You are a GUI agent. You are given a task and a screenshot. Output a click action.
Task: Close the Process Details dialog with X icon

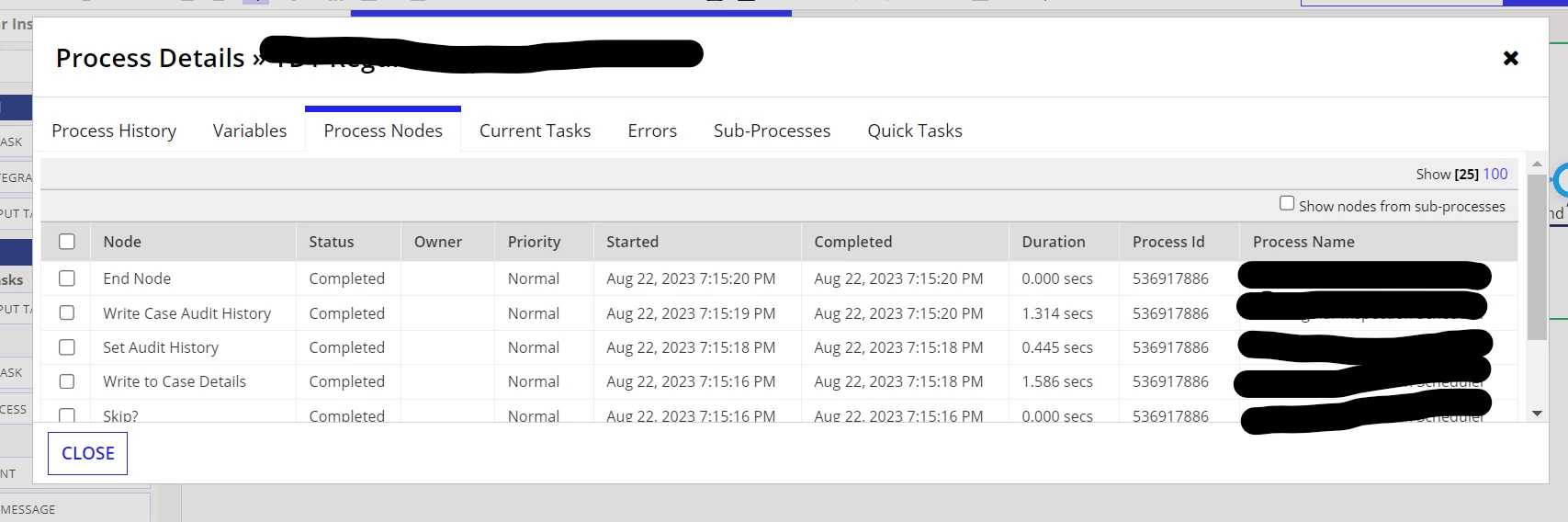coord(1510,58)
